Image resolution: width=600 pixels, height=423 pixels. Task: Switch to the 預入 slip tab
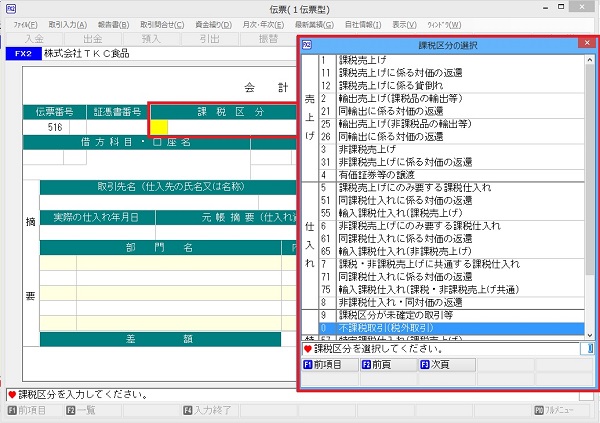151,39
